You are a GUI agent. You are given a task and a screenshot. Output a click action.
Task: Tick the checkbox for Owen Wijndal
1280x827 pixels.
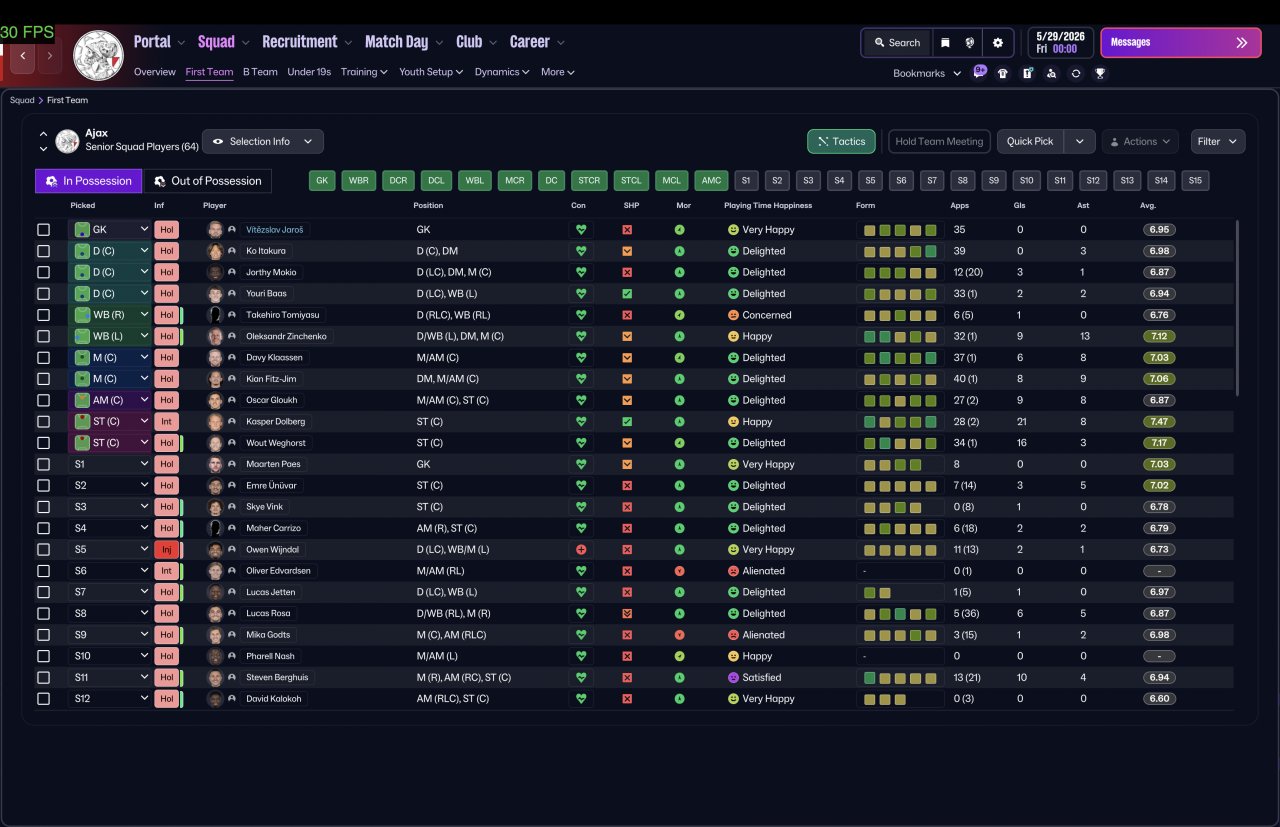(x=43, y=549)
